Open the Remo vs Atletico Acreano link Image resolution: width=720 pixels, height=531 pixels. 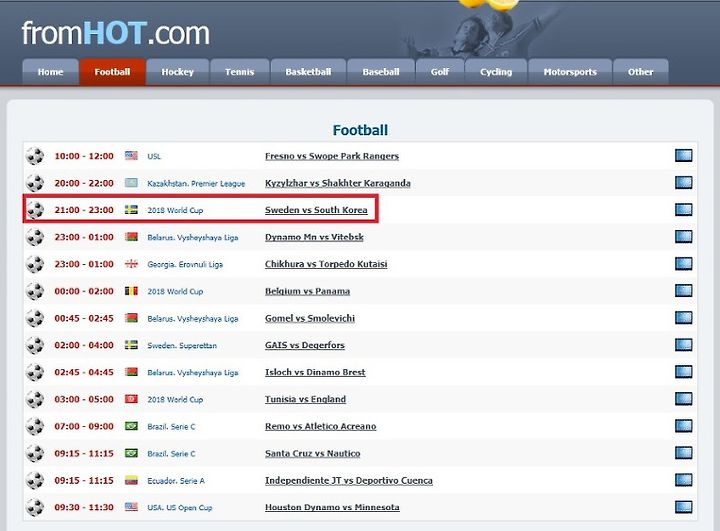coord(321,426)
